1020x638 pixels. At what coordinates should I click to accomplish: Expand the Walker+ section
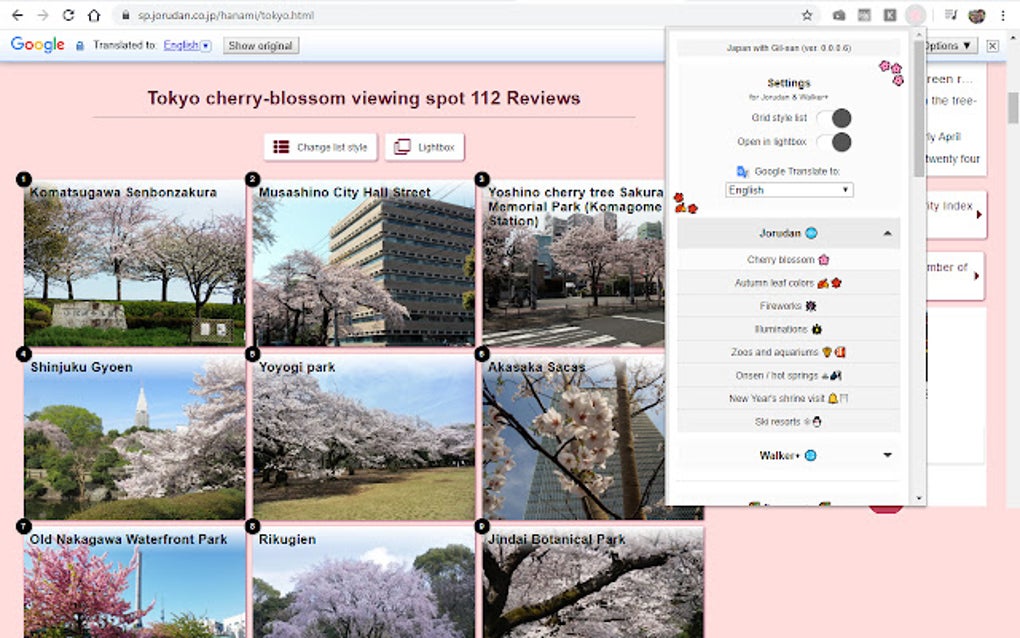[788, 455]
